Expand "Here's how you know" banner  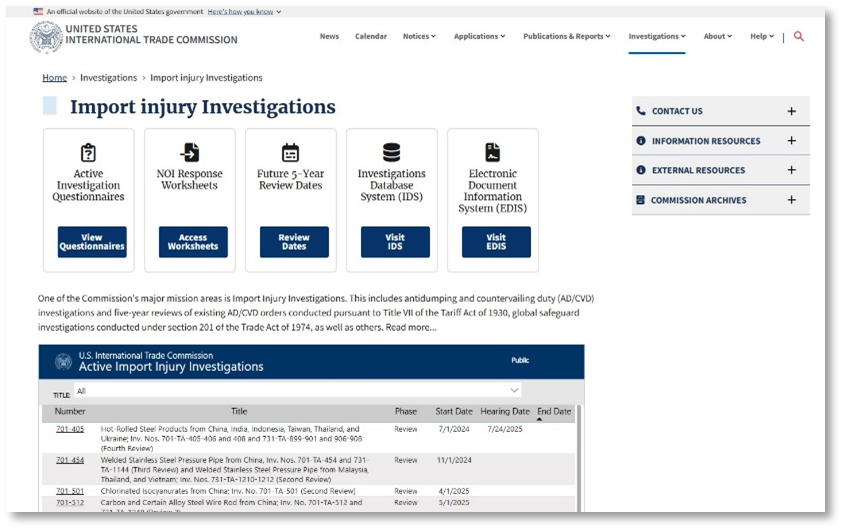pos(244,11)
